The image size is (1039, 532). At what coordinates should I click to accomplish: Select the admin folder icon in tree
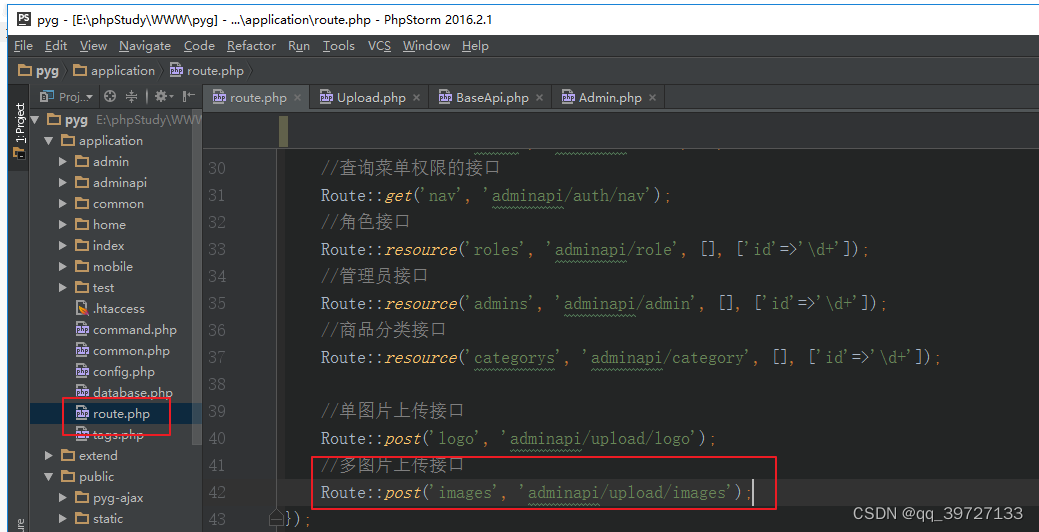click(x=82, y=162)
